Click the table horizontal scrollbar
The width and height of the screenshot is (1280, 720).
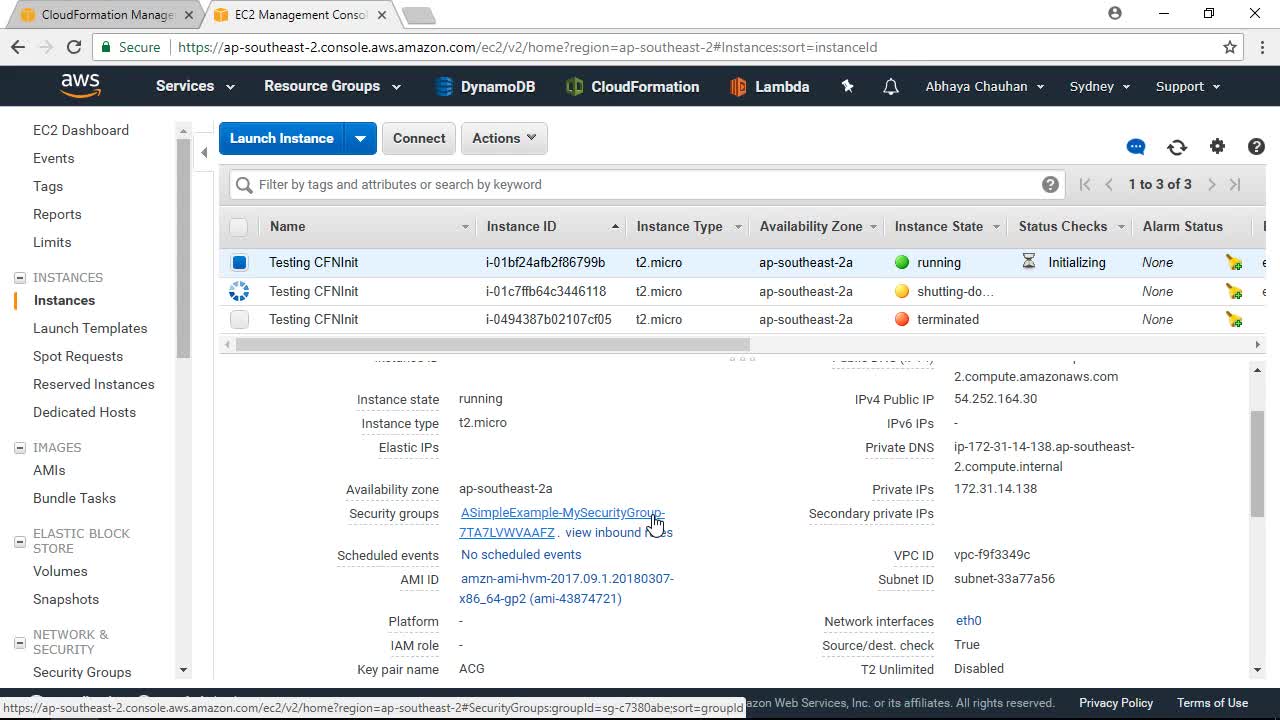point(492,344)
